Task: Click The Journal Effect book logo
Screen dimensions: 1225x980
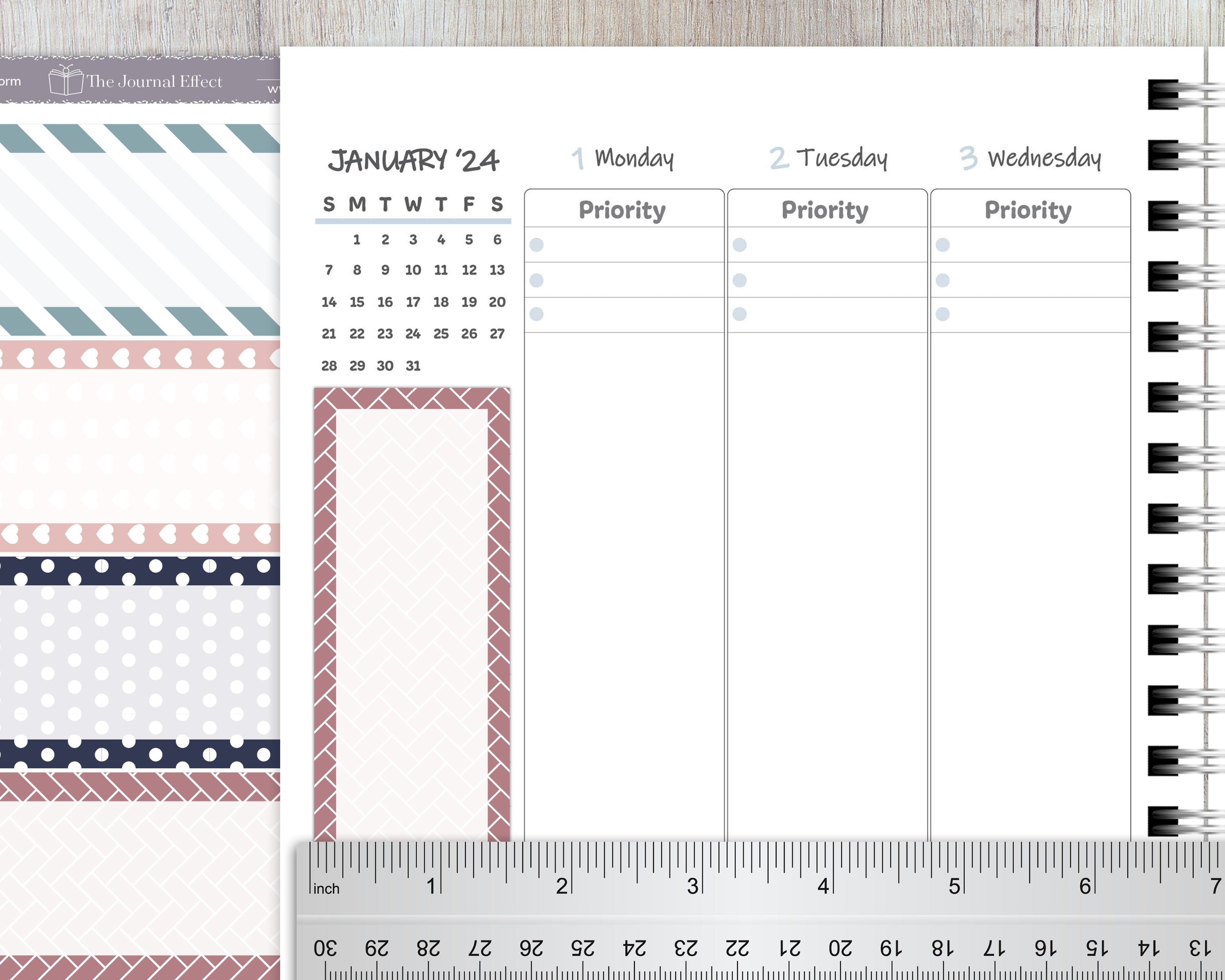Action: (65, 80)
